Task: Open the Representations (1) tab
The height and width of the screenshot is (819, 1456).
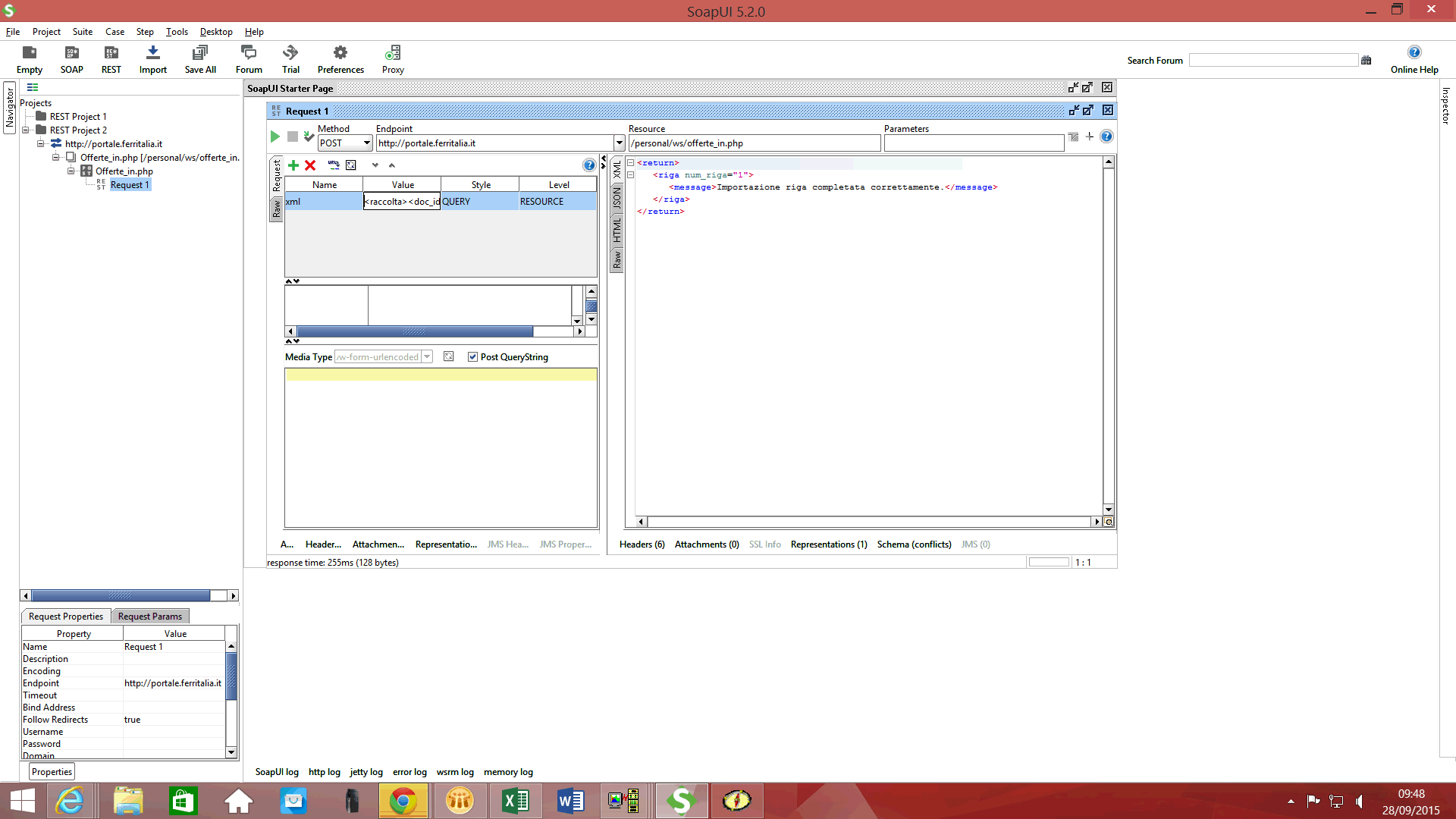Action: pyautogui.click(x=829, y=544)
